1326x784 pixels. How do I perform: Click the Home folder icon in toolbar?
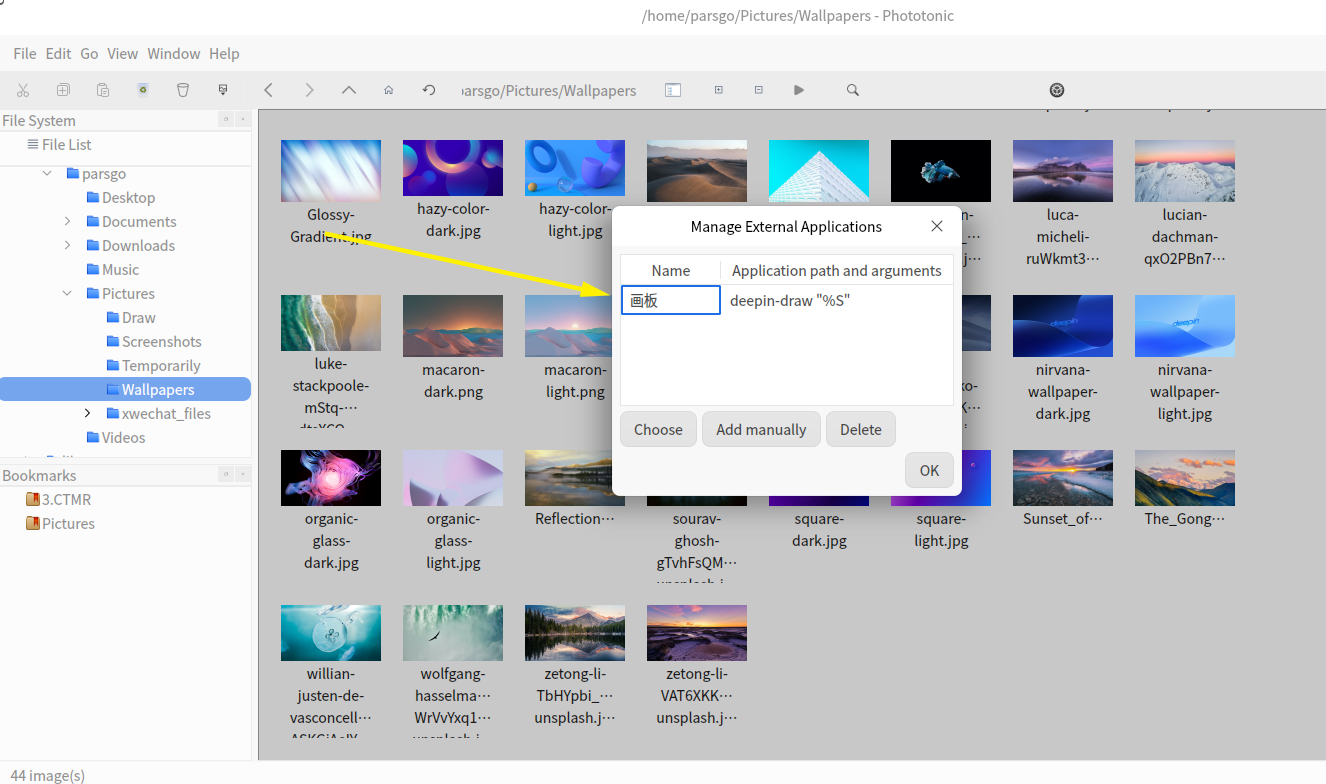point(388,90)
